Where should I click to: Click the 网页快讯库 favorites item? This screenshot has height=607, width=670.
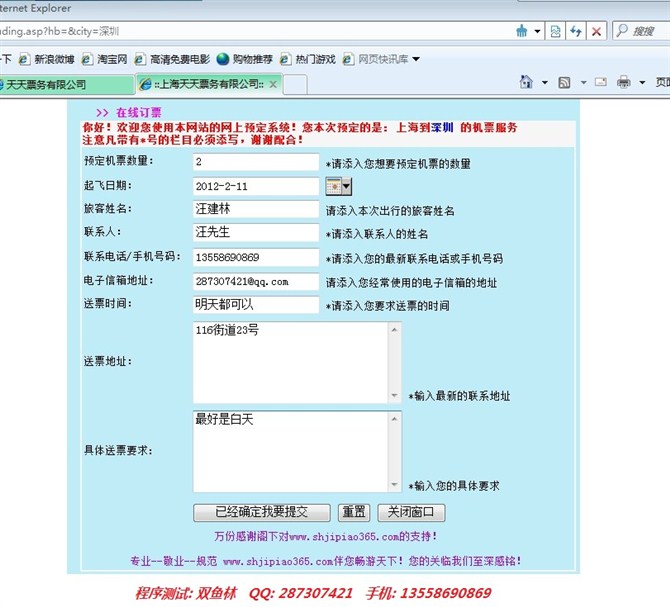(376, 59)
